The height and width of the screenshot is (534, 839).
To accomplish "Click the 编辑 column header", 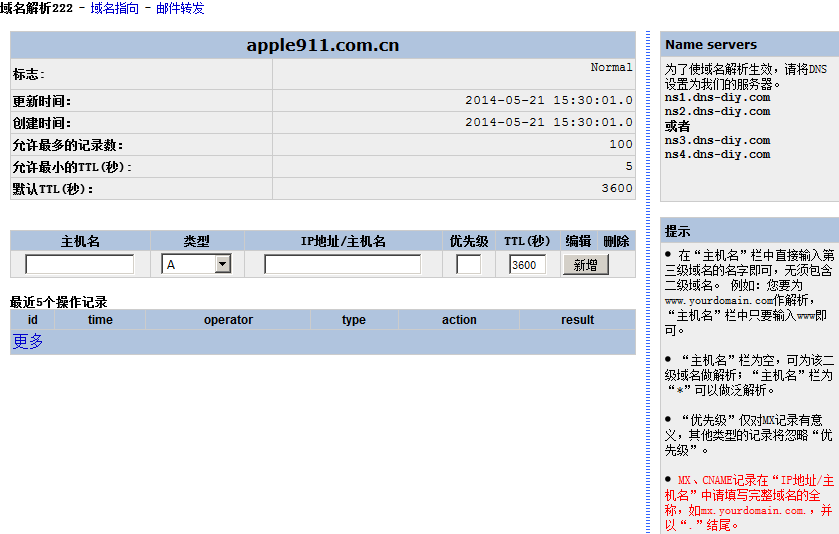I will 578,241.
